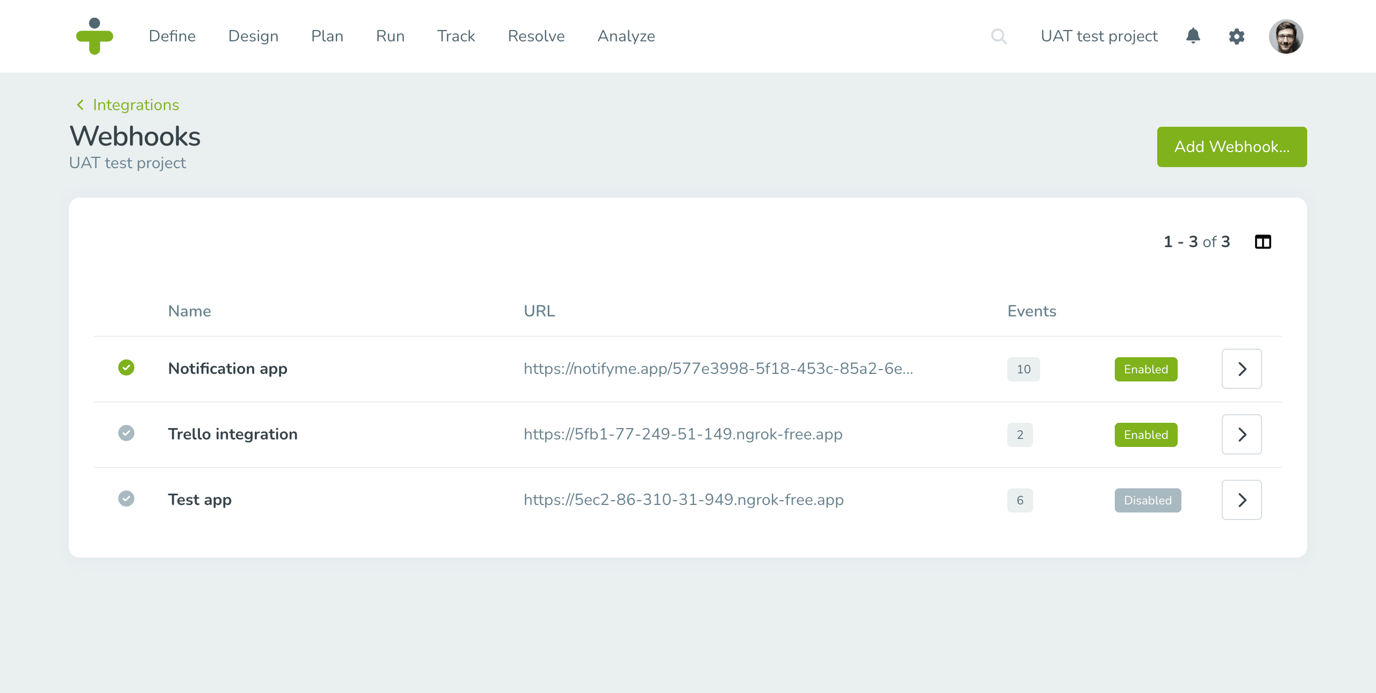The image size is (1376, 693).
Task: Expand details for the Notification app webhook
Action: pos(1241,369)
